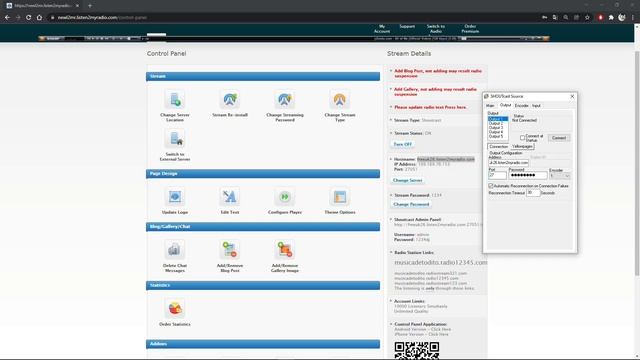
Task: Open the Encoder dropdown in SHOUTcast Source
Action: [560, 176]
